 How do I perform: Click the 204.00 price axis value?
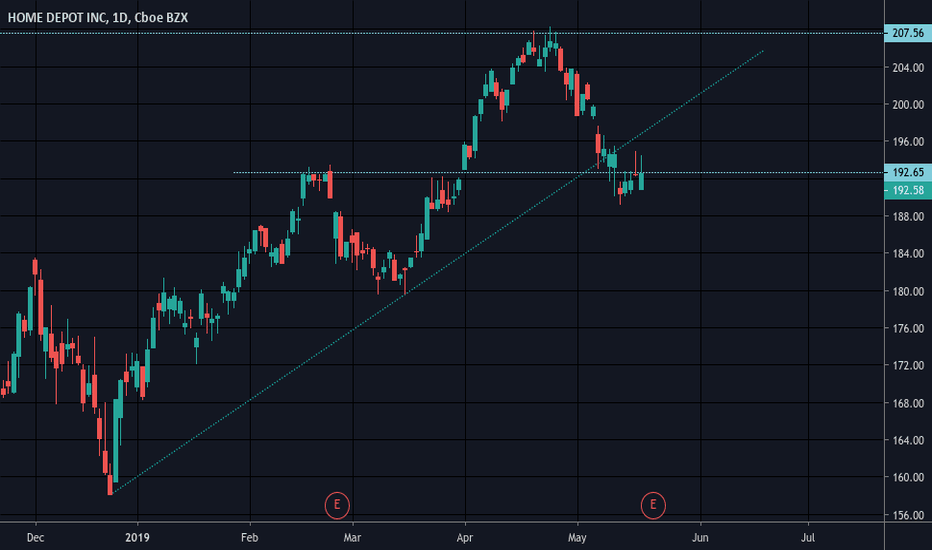coord(908,68)
